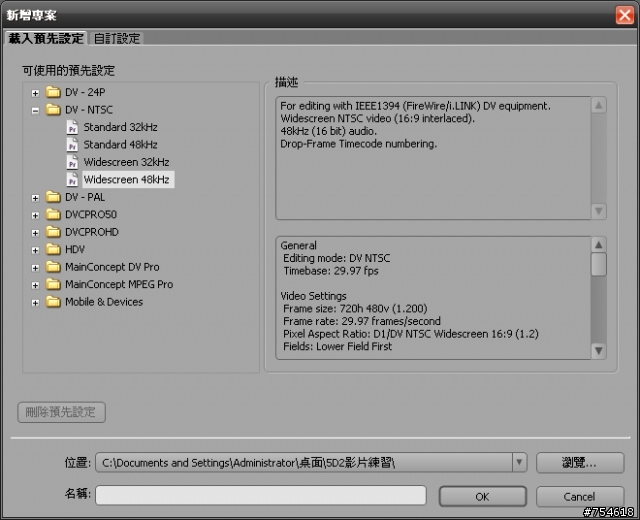Expand the HDV preset folder

[x=36, y=251]
